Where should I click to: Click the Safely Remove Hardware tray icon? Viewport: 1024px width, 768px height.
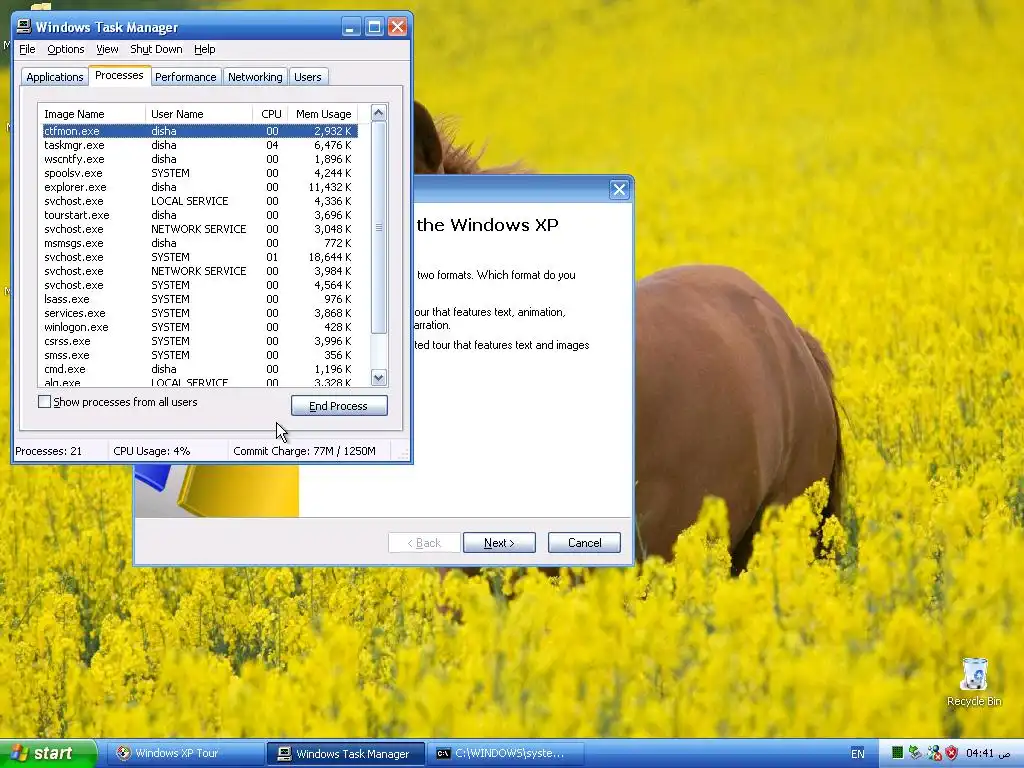click(915, 753)
